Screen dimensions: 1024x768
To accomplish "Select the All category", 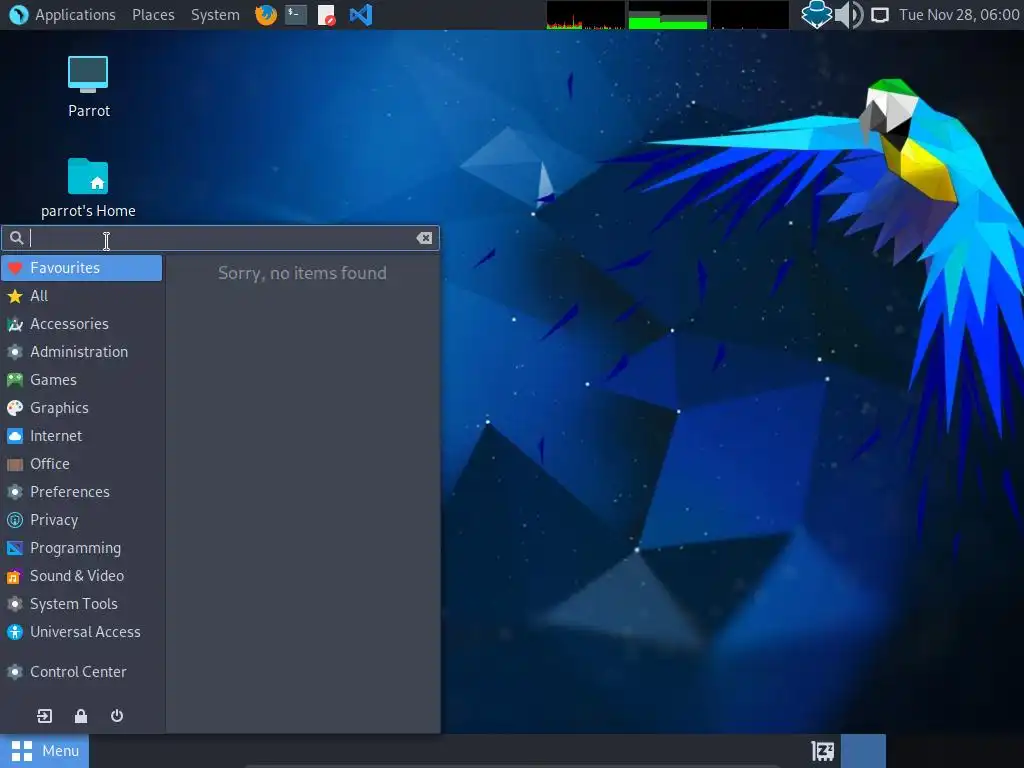I will pos(82,296).
